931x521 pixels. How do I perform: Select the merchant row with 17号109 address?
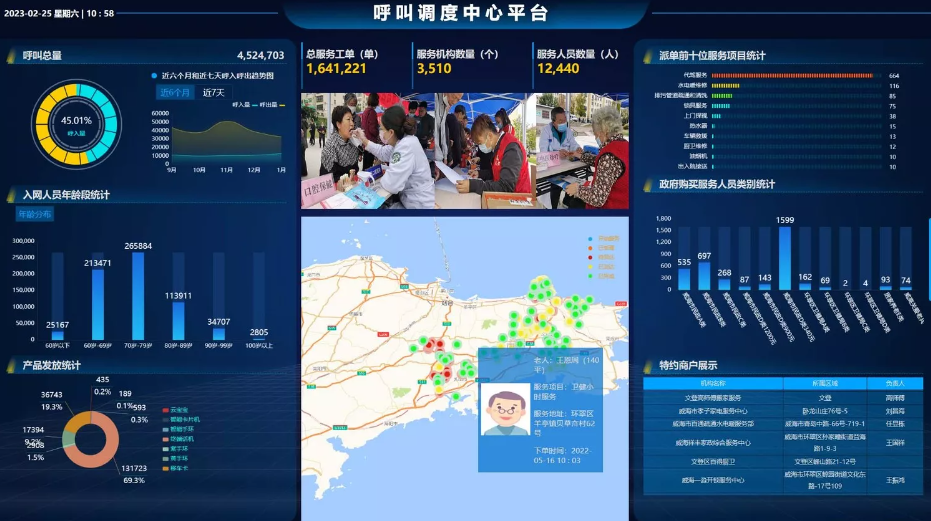[x=783, y=480]
